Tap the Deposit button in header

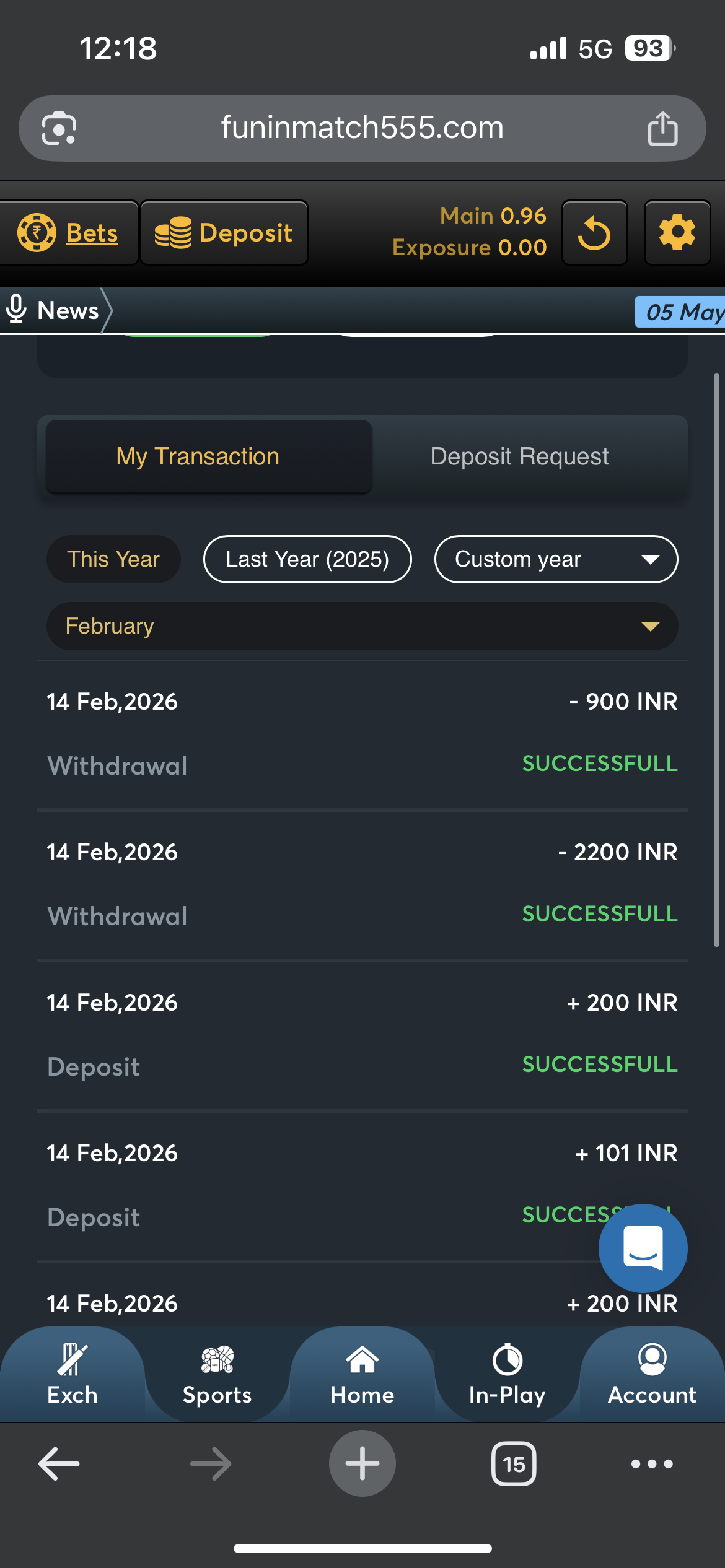[224, 233]
